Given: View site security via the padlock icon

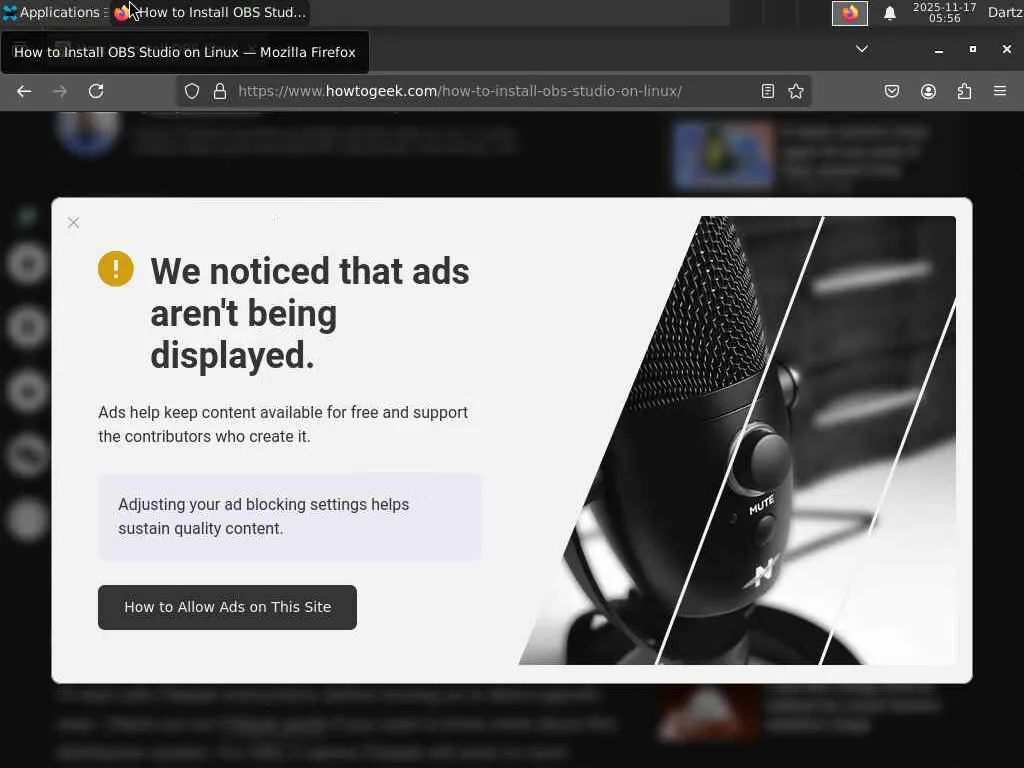Looking at the screenshot, I should (220, 91).
